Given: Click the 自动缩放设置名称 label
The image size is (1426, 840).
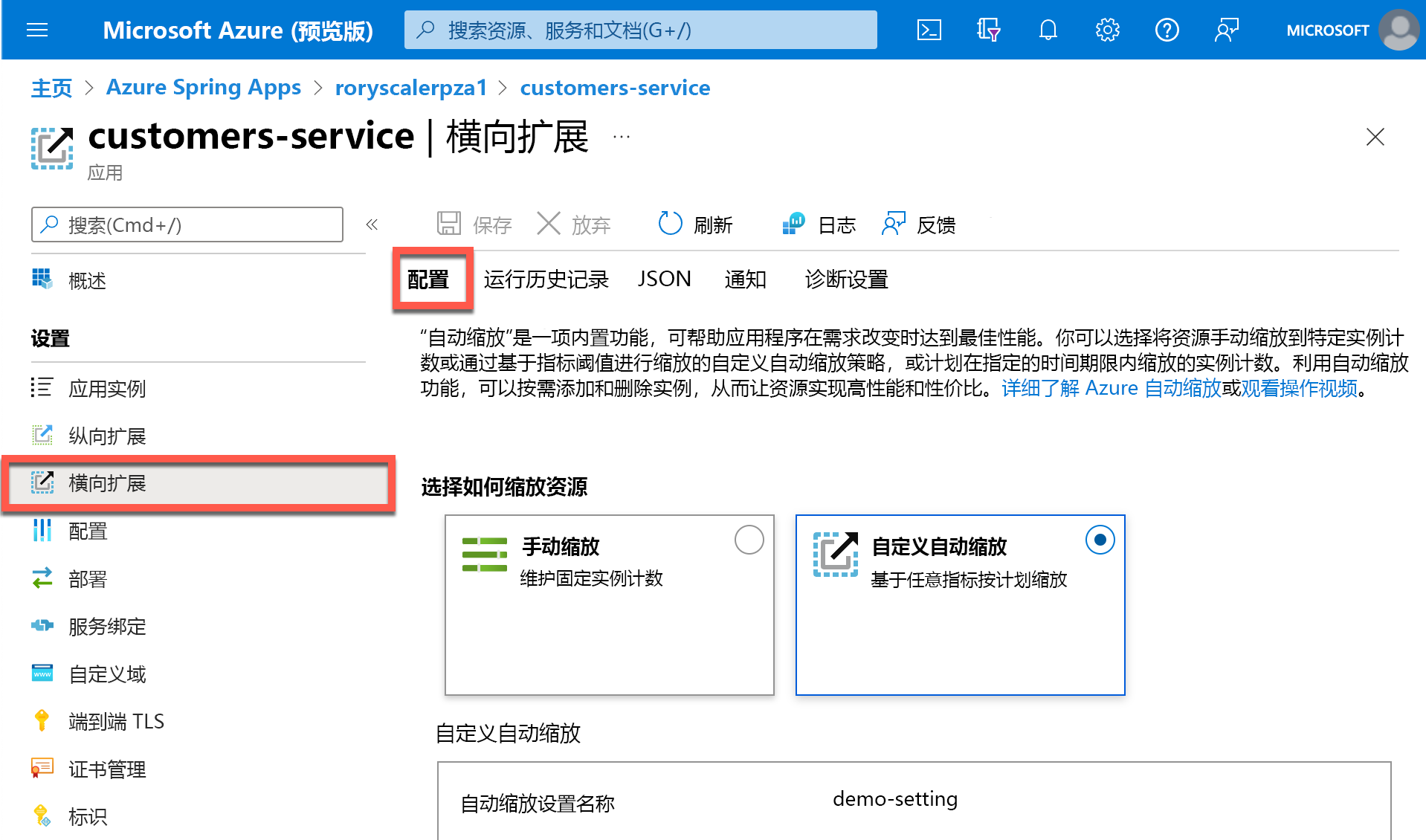Looking at the screenshot, I should 538,804.
